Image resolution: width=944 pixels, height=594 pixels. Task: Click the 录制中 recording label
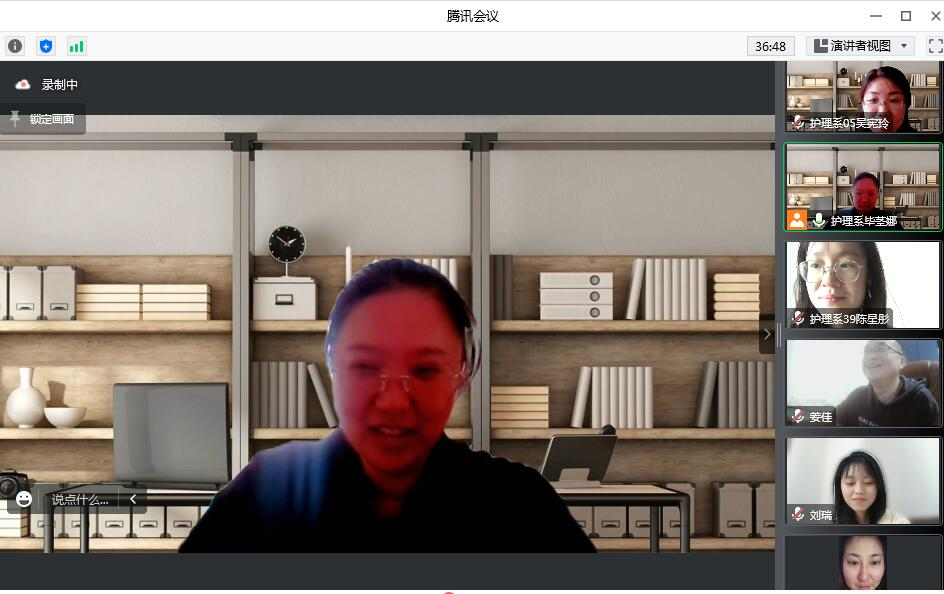click(x=59, y=85)
